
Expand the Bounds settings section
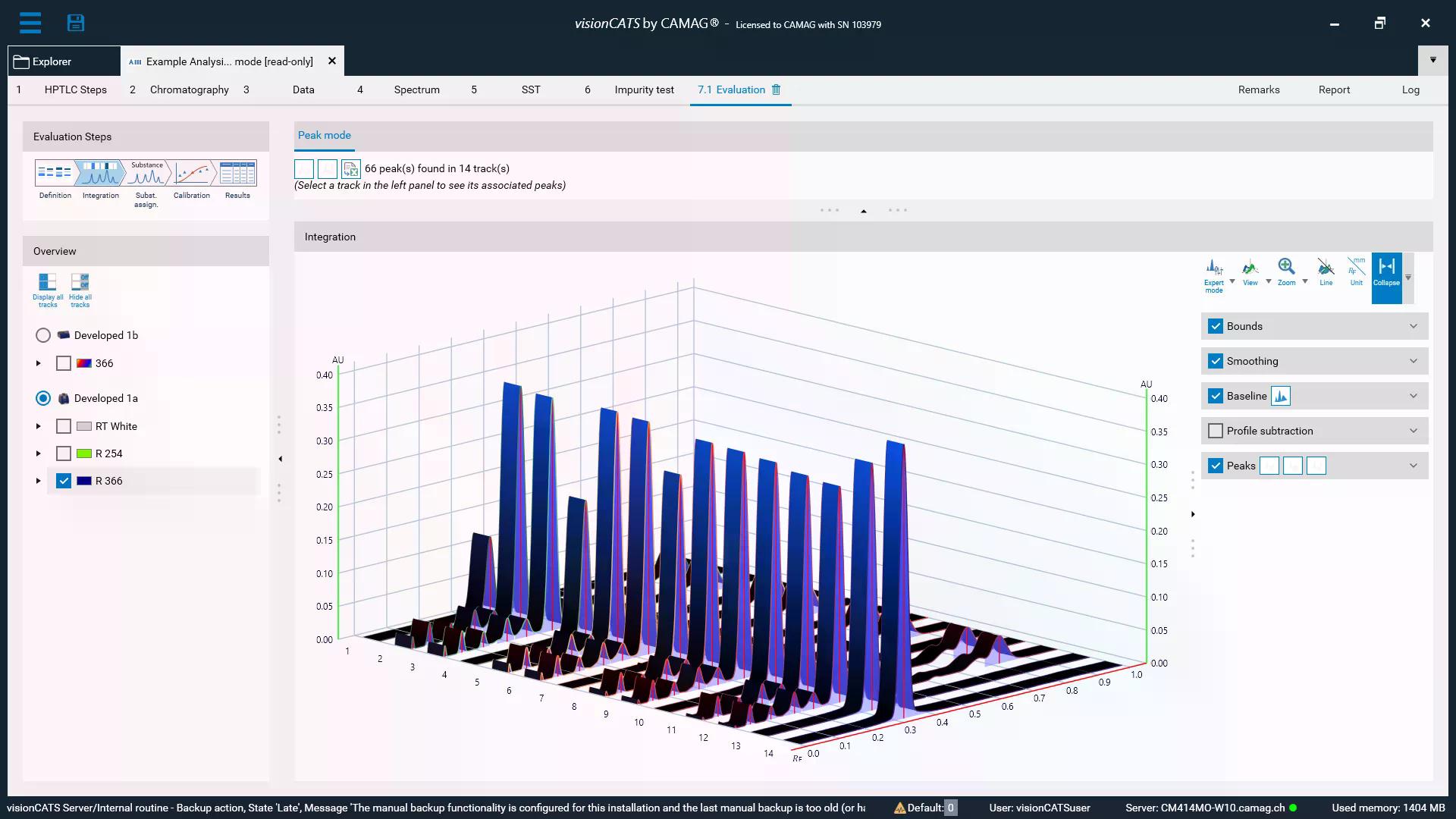(x=1413, y=326)
